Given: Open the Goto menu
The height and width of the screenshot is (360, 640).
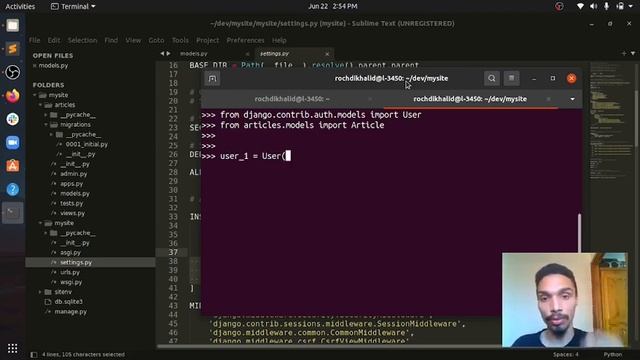Looking at the screenshot, I should pos(156,40).
